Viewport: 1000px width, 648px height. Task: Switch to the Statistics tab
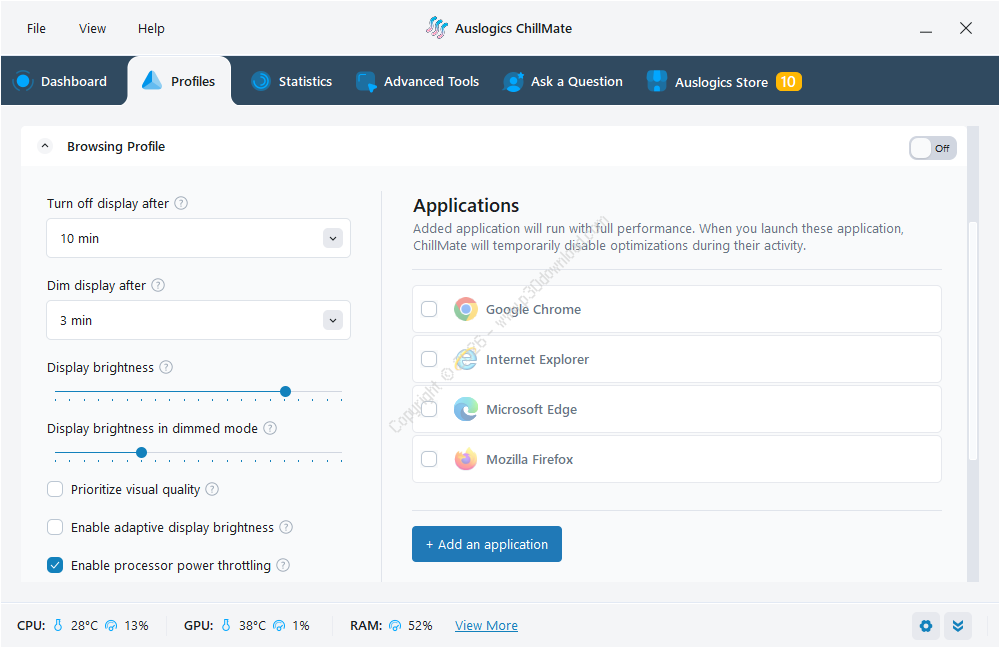(x=291, y=81)
